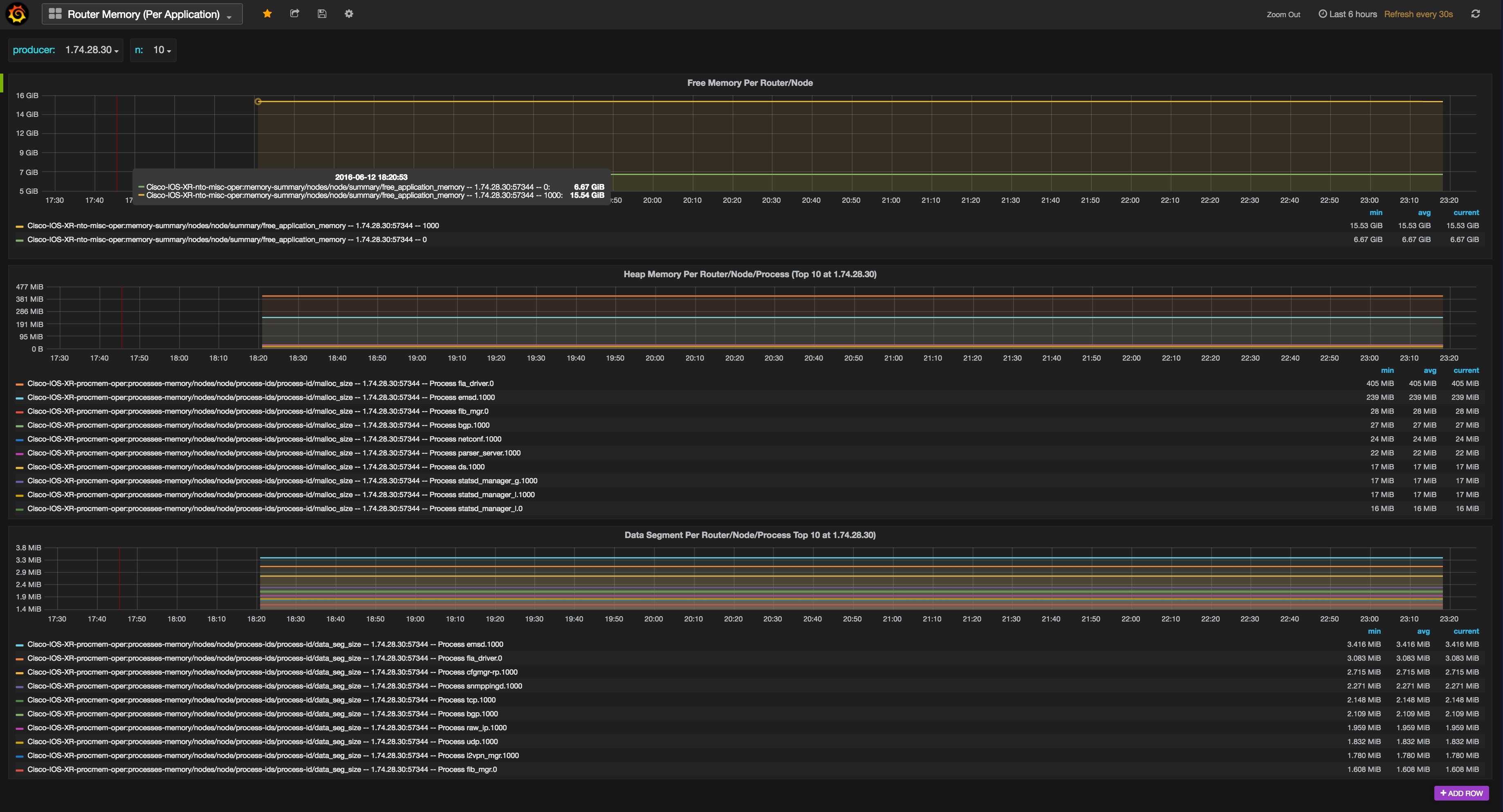Click the ADD ROW button
This screenshot has height=812, width=1503.
tap(1461, 793)
